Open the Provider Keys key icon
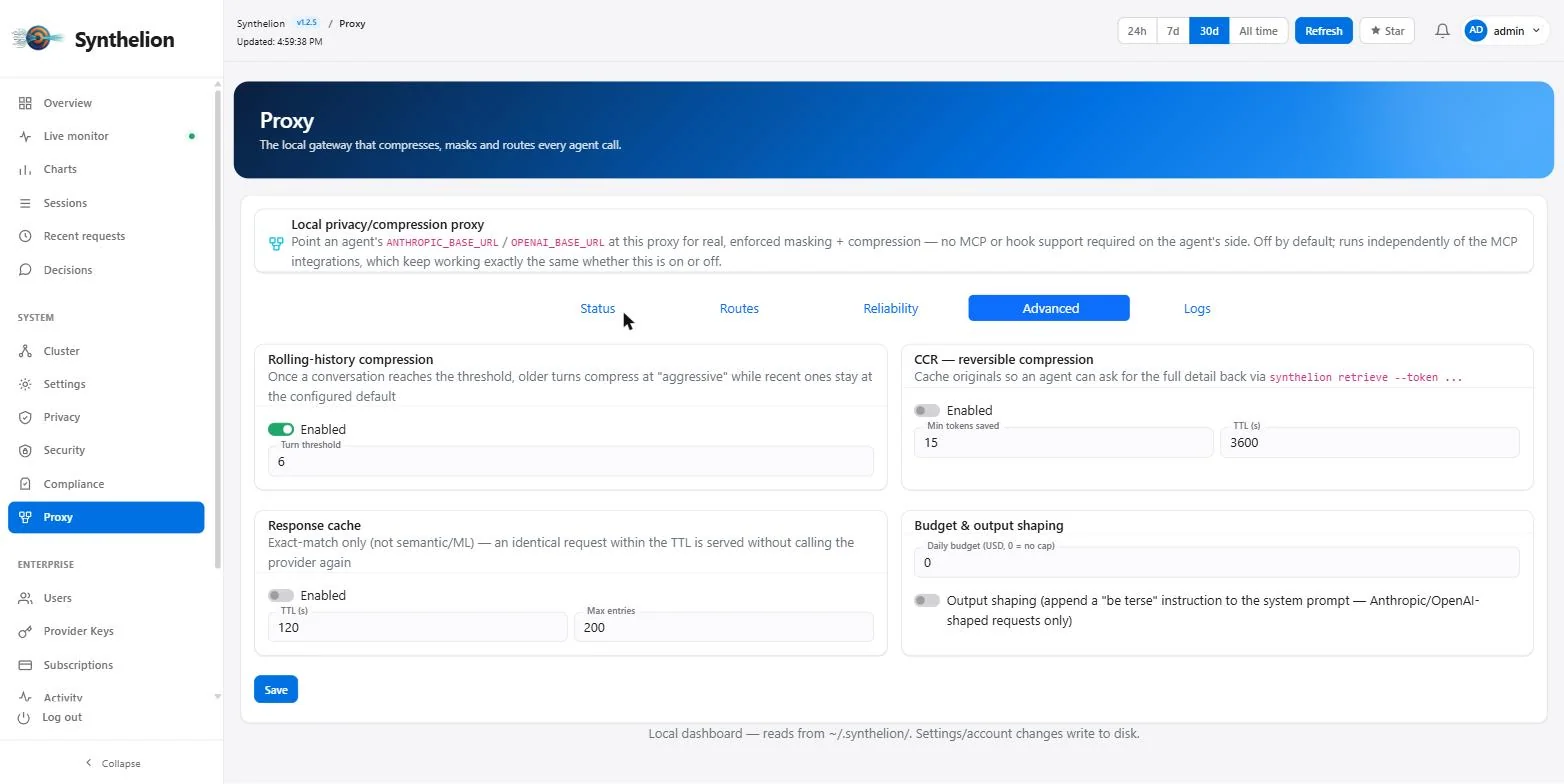The image size is (1564, 784). tap(25, 631)
